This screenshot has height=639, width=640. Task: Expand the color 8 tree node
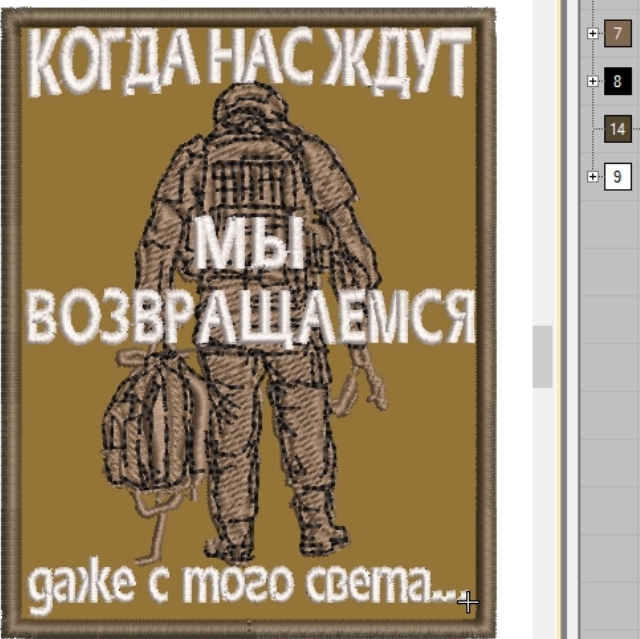point(593,81)
